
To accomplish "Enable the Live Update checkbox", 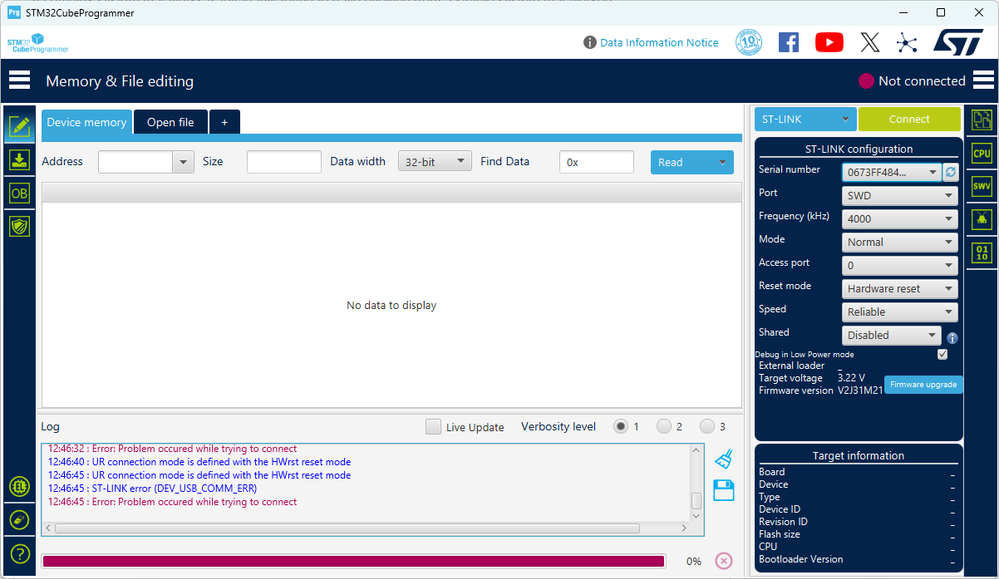I will click(x=433, y=427).
